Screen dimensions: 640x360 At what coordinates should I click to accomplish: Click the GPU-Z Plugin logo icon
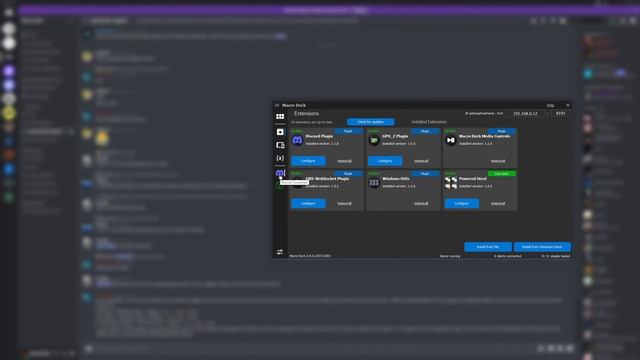click(x=374, y=140)
